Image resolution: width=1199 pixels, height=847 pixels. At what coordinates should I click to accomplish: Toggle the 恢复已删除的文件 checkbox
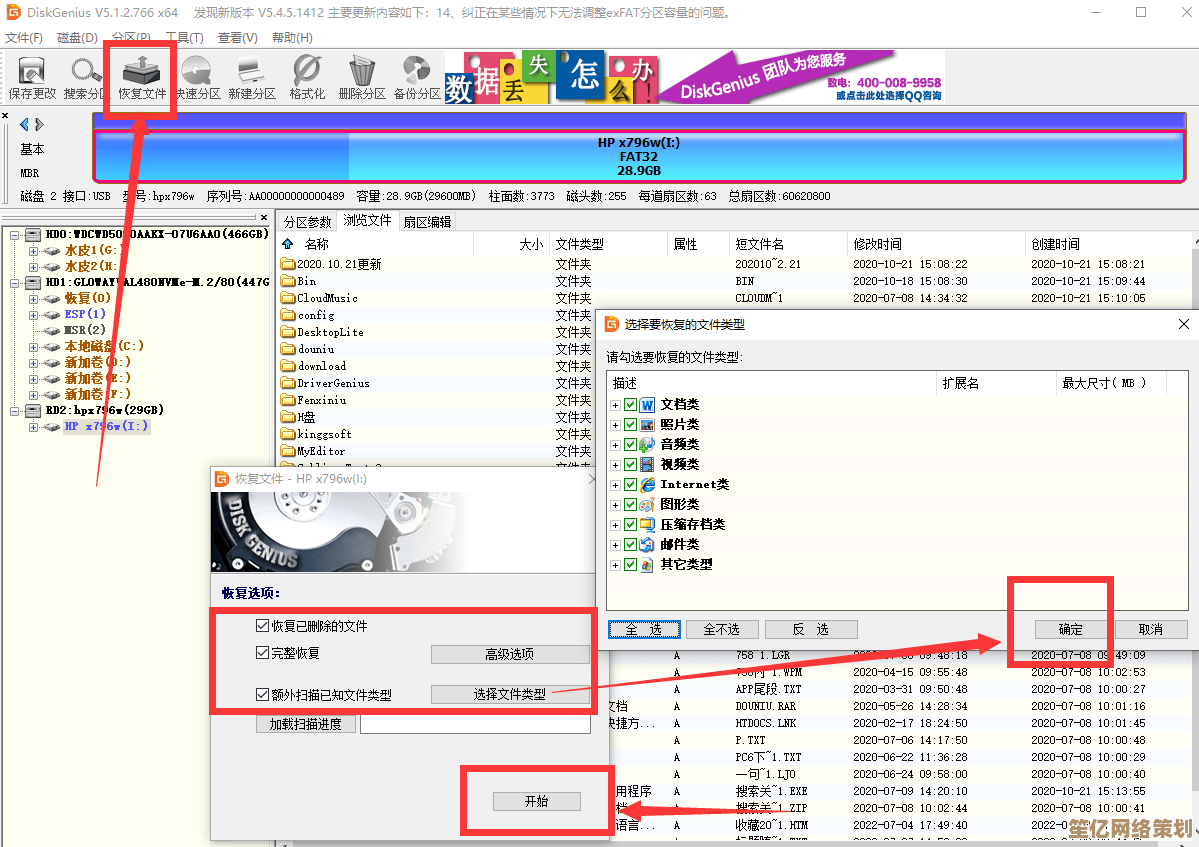pyautogui.click(x=262, y=626)
